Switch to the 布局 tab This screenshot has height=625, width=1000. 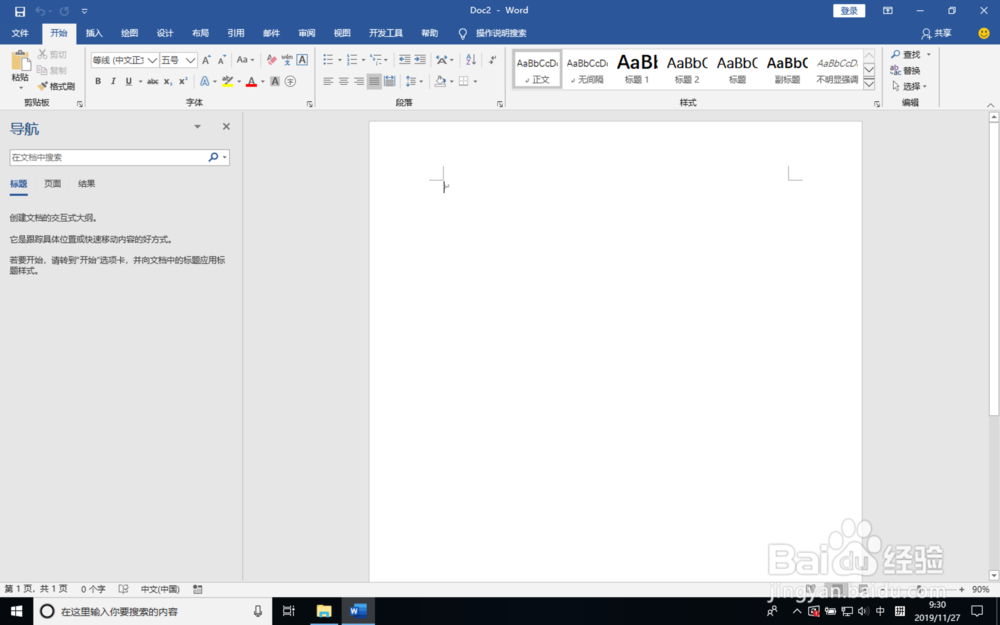(200, 33)
